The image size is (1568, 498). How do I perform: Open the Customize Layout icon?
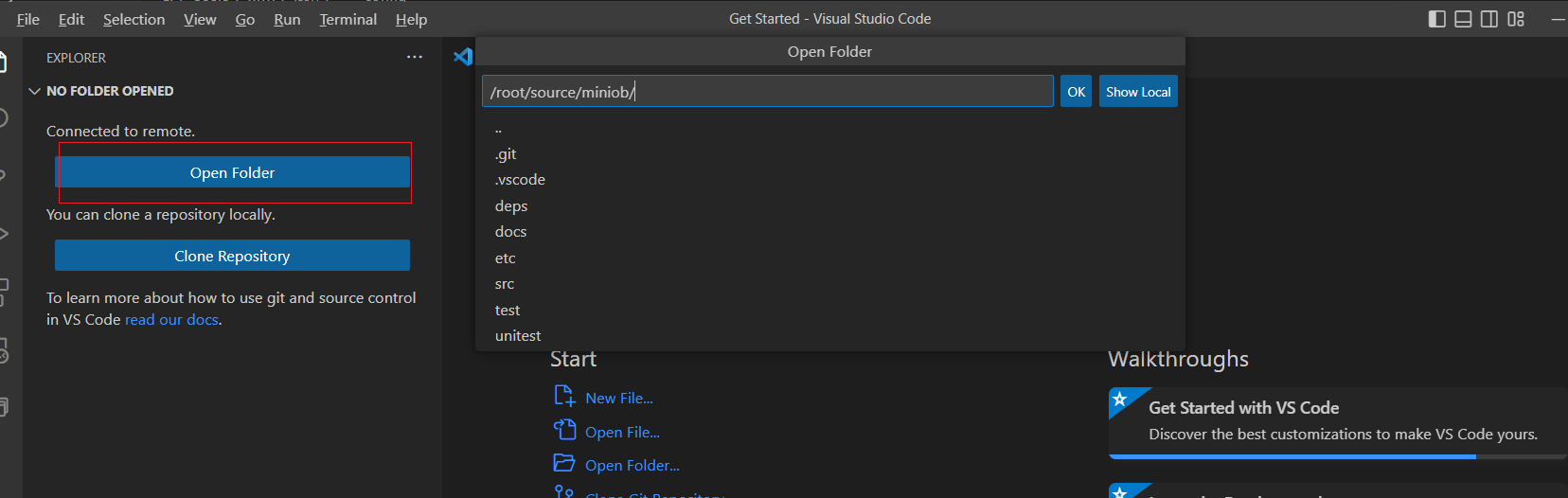point(1516,19)
